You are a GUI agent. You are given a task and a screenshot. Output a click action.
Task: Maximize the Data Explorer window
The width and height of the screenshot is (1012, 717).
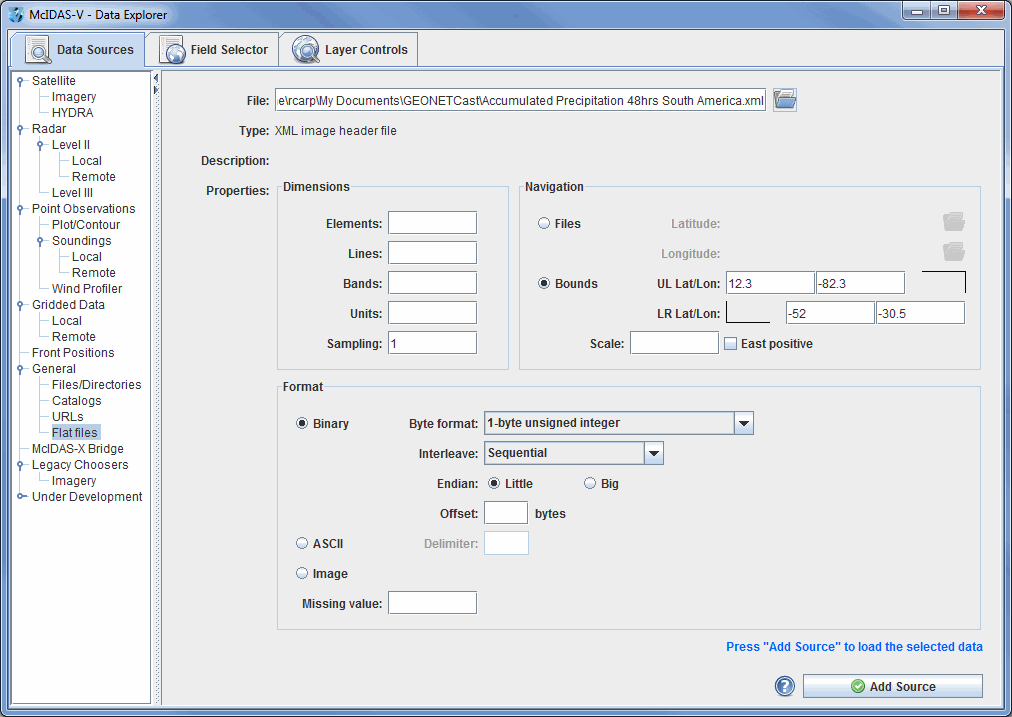pyautogui.click(x=944, y=10)
